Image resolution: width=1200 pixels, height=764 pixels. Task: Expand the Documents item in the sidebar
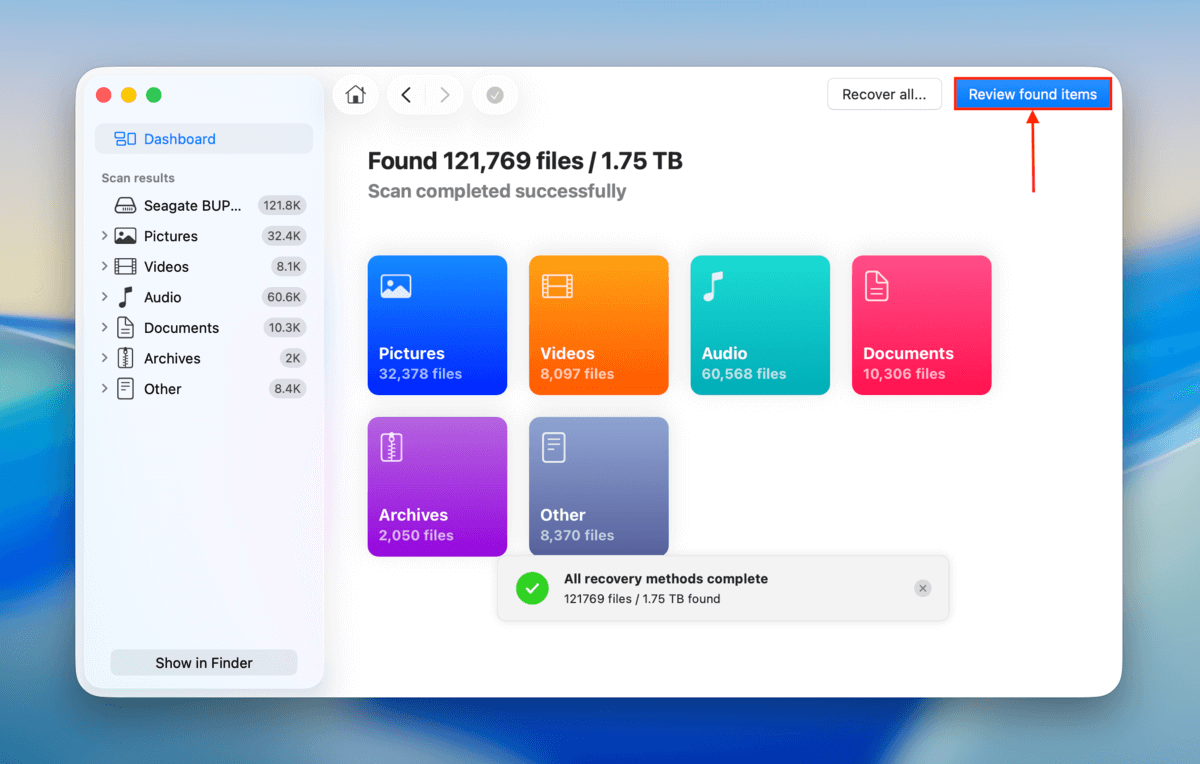coord(104,327)
